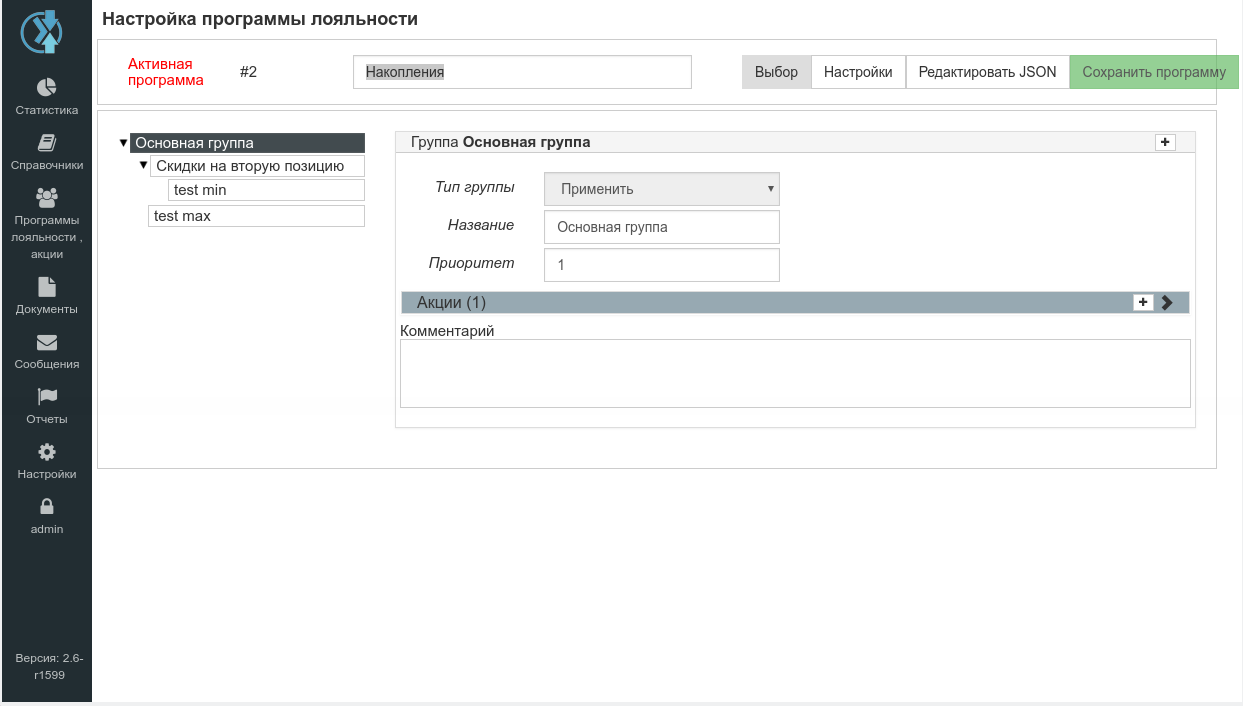Viewport: 1243px width, 706px height.
Task: Collapse the Основная группа tree node
Action: click(123, 143)
